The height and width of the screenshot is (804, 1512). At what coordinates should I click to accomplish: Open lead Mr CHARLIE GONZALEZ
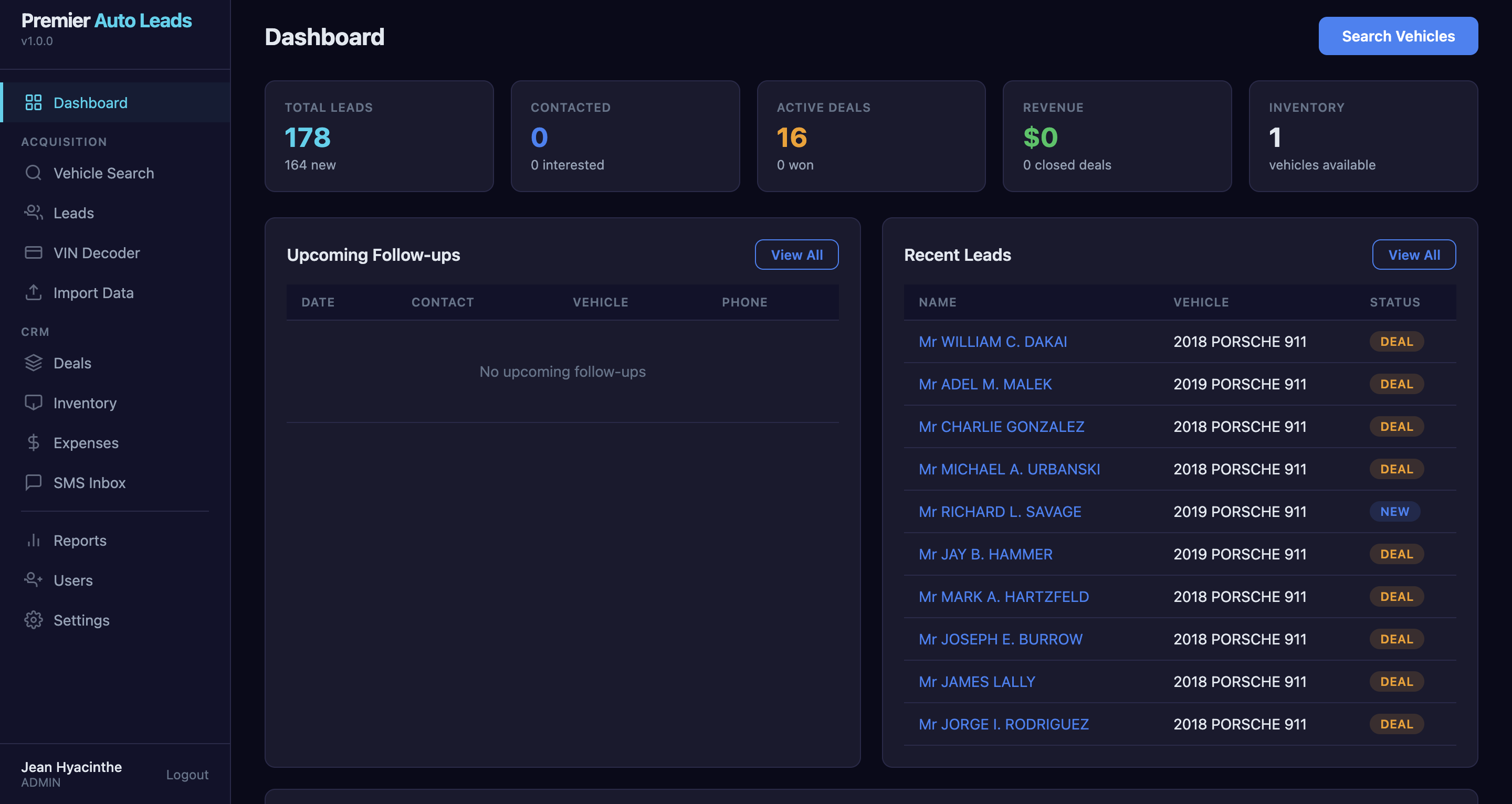pyautogui.click(x=1001, y=426)
